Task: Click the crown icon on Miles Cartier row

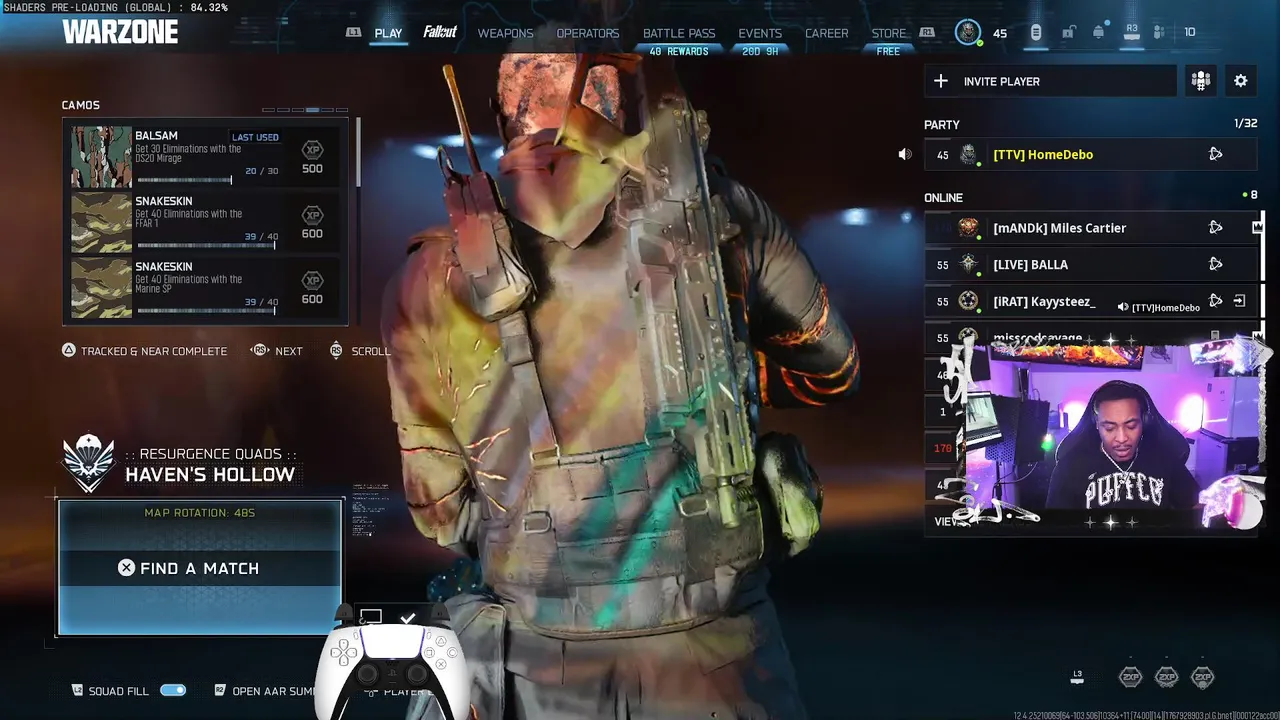Action: (x=1257, y=228)
